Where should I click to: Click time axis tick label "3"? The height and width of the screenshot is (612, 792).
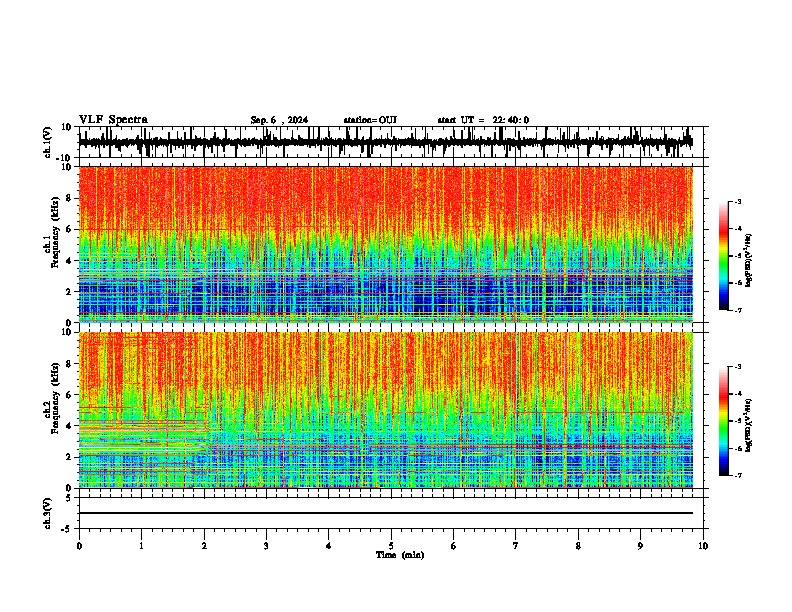[x=266, y=546]
